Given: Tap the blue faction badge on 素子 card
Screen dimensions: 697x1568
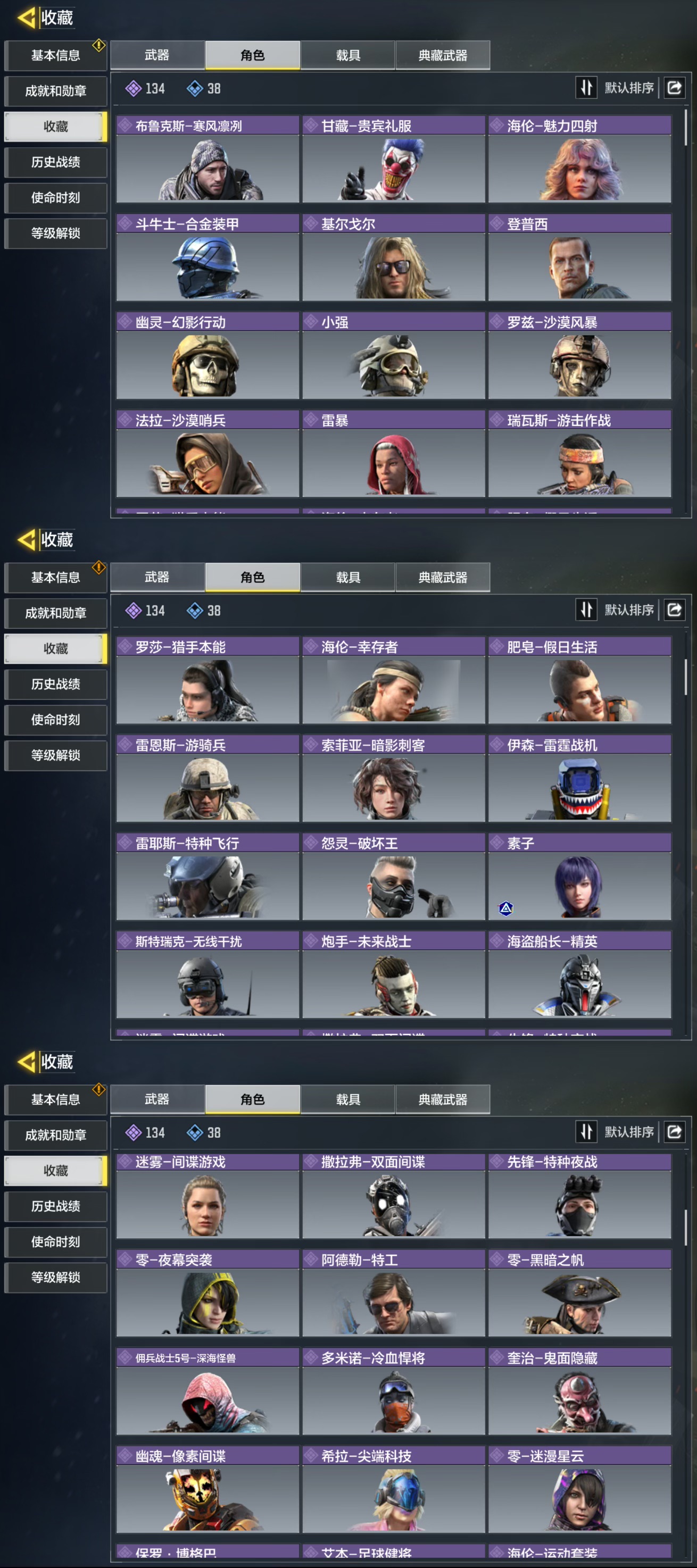Looking at the screenshot, I should [506, 908].
